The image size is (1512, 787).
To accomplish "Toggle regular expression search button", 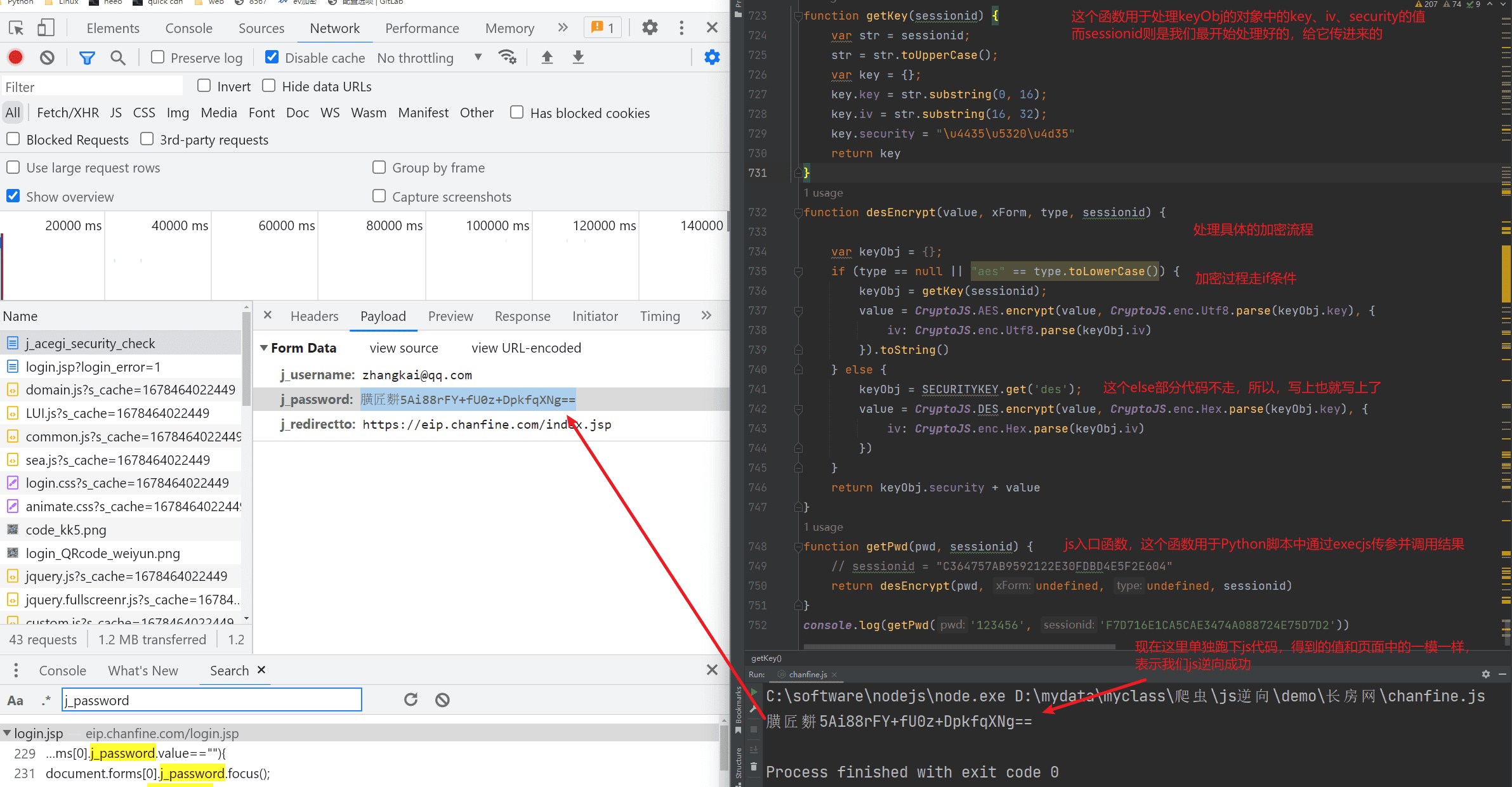I will pos(46,700).
